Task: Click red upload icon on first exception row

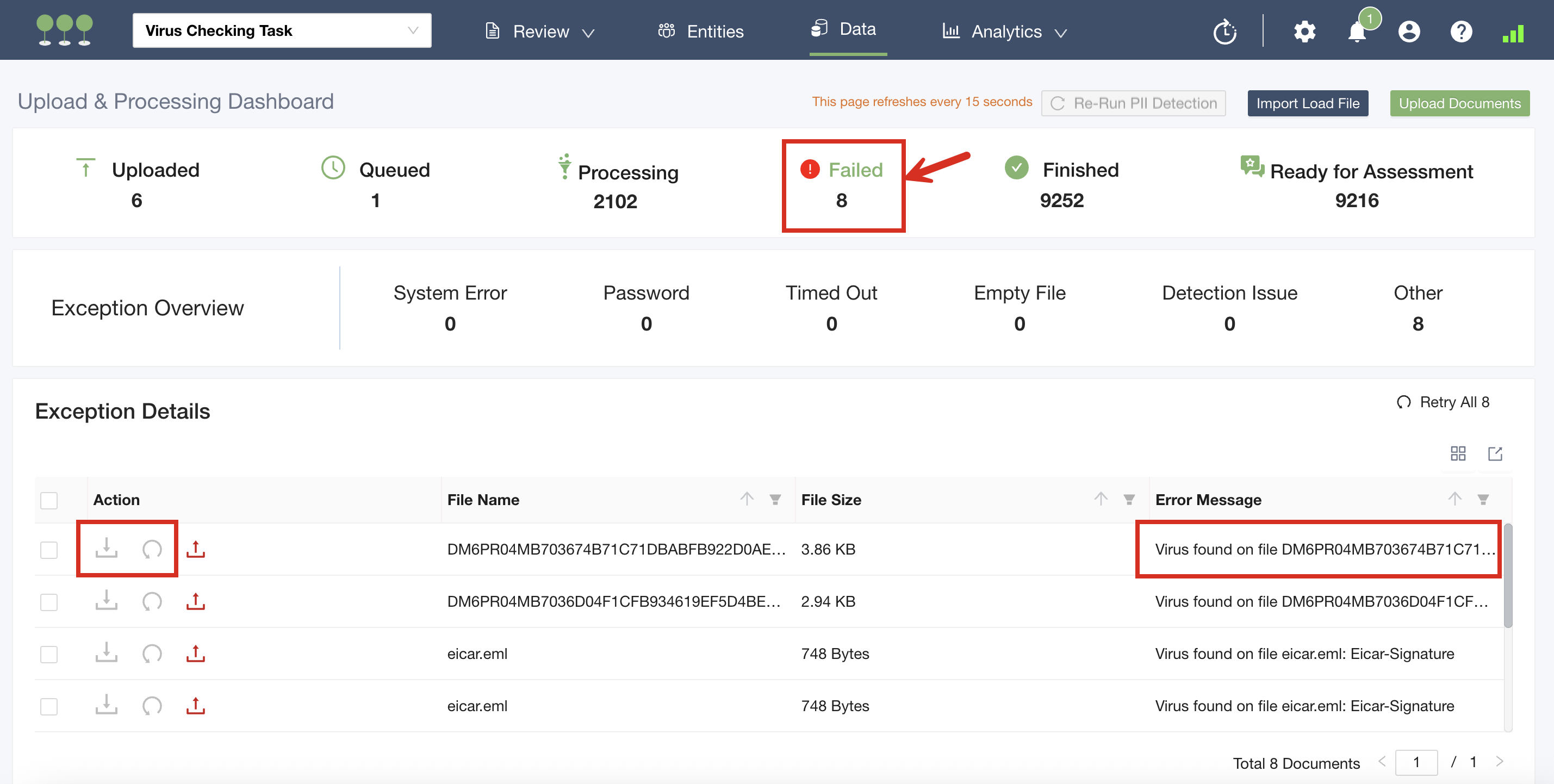Action: pos(195,549)
